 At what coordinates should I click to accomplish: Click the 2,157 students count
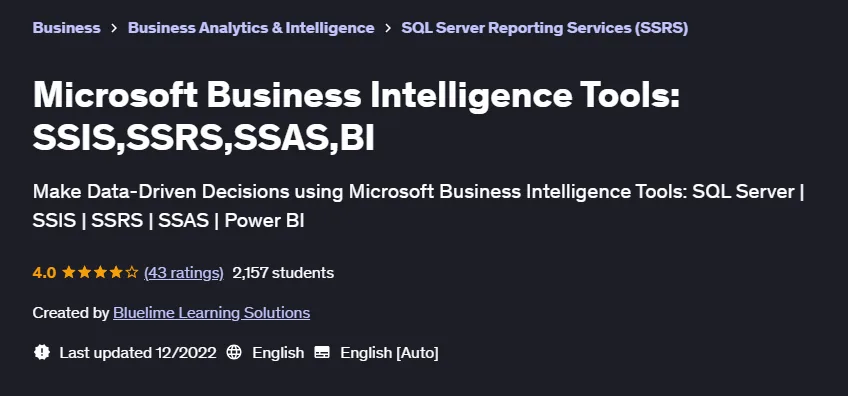[283, 273]
